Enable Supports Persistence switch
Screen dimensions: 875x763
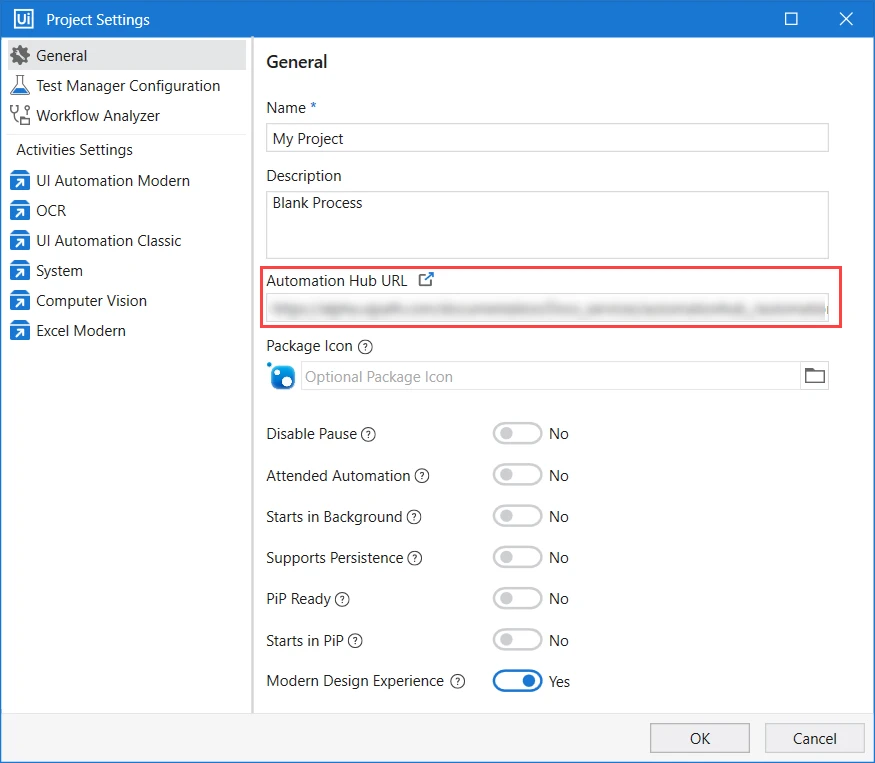coord(517,557)
